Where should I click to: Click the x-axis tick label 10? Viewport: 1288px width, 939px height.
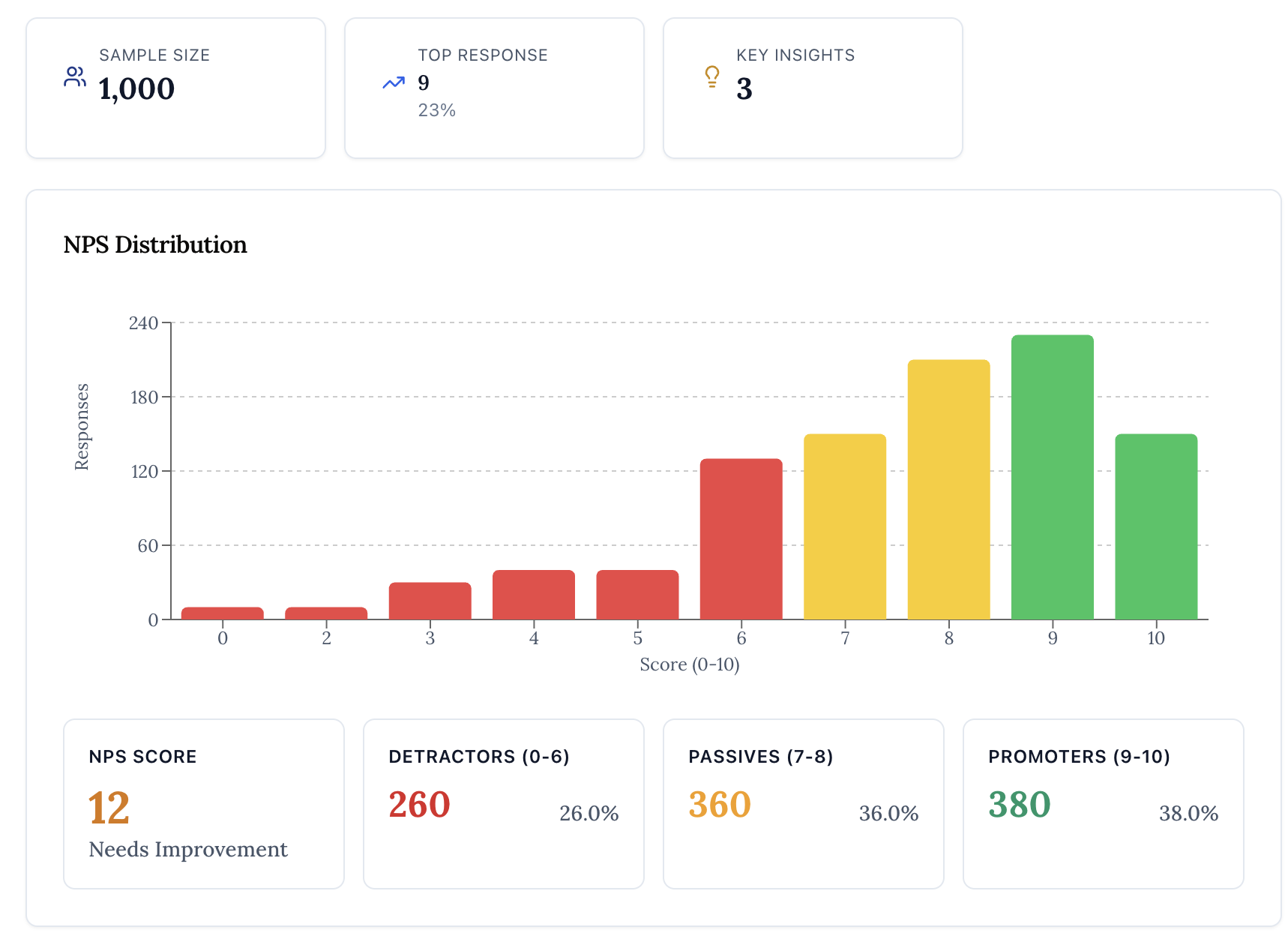tap(1156, 638)
